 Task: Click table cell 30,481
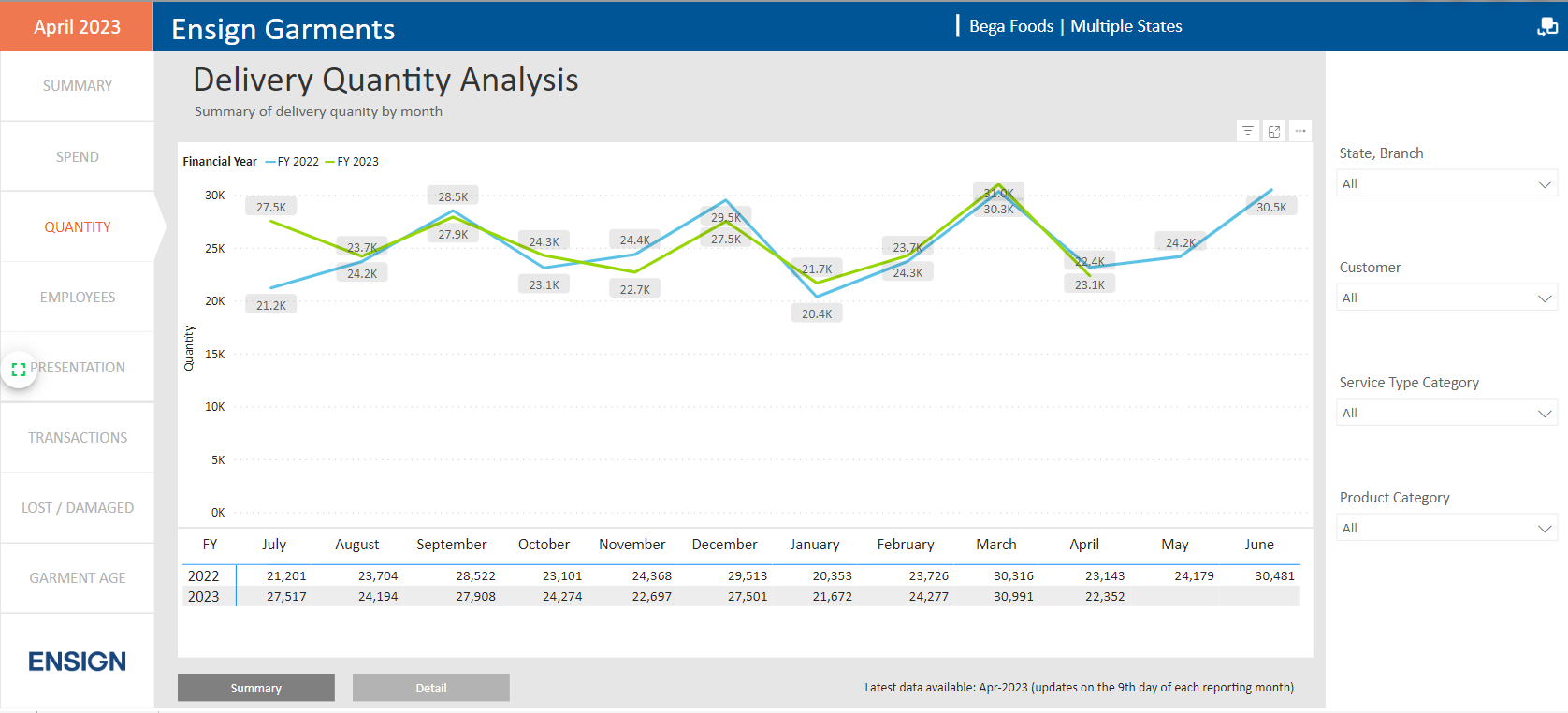[1274, 576]
